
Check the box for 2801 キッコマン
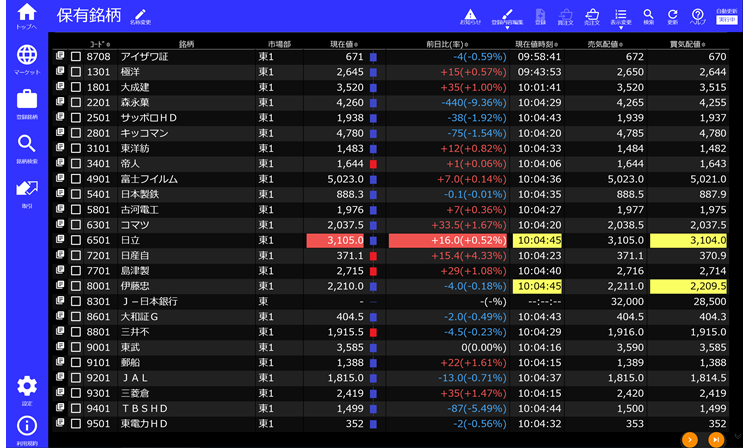click(76, 133)
